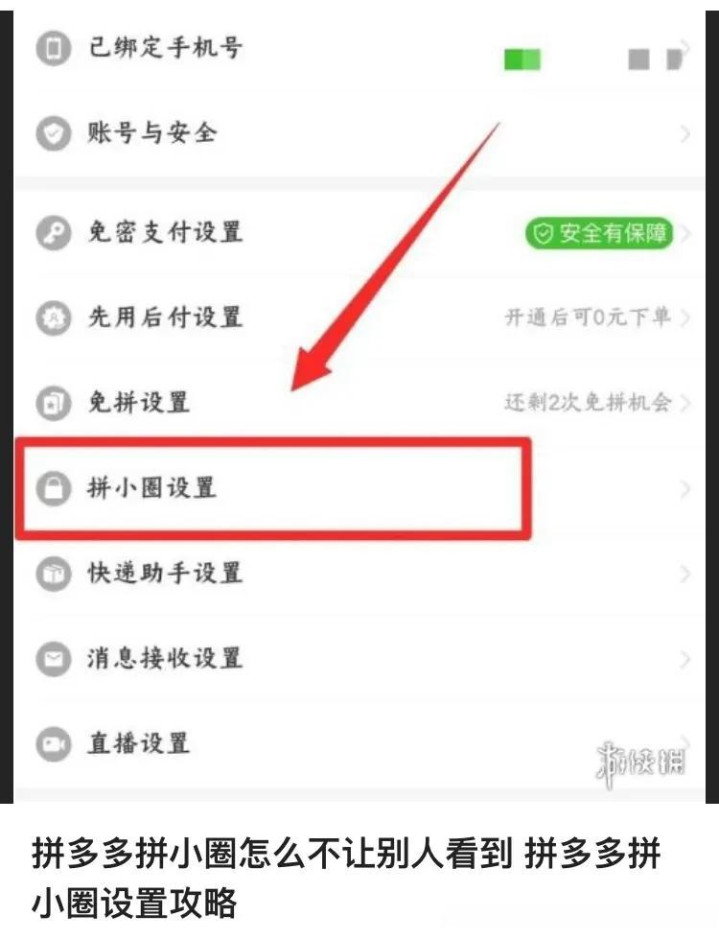Tap the camera icon for 直播设置

pyautogui.click(x=54, y=744)
